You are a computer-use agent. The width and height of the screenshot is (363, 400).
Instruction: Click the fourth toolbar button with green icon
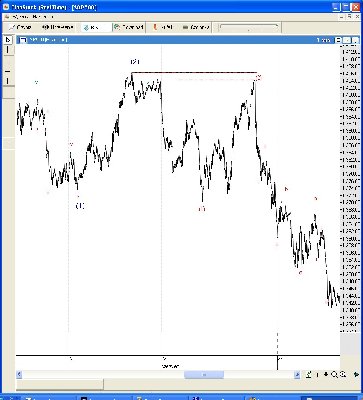pyautogui.click(x=129, y=27)
